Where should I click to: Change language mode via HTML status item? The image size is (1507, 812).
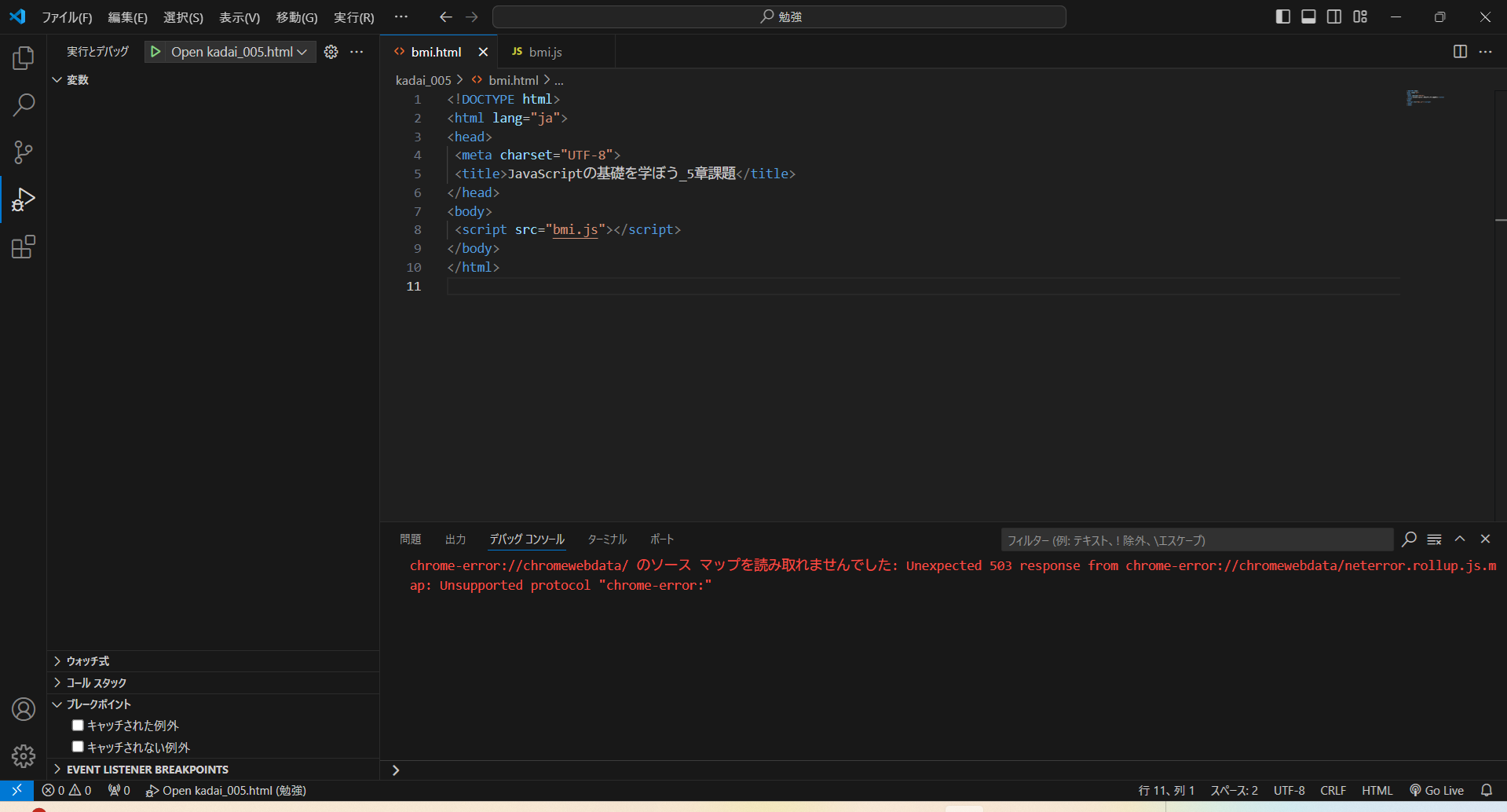click(1377, 790)
